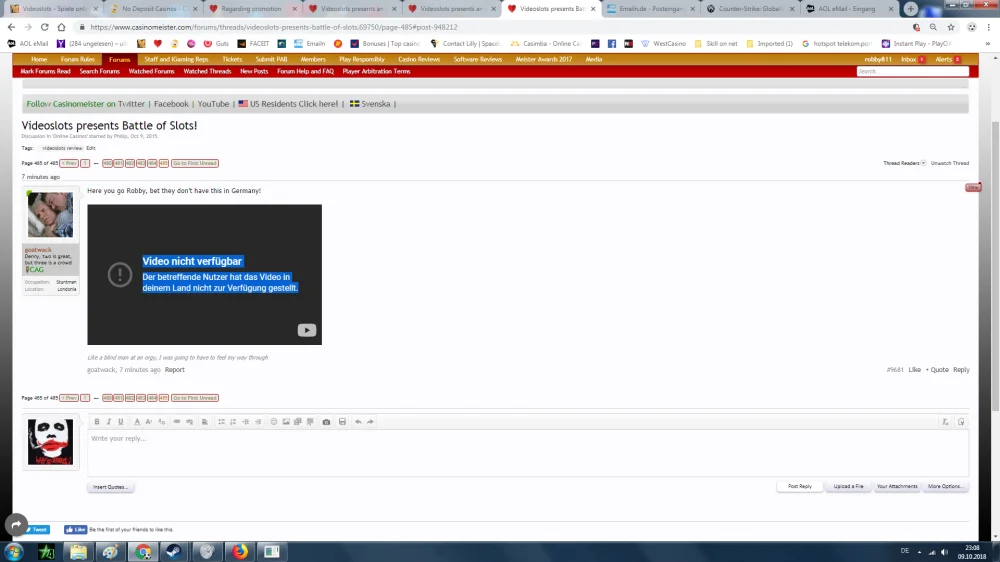
Task: Reload the browser page
Action: pyautogui.click(x=45, y=27)
